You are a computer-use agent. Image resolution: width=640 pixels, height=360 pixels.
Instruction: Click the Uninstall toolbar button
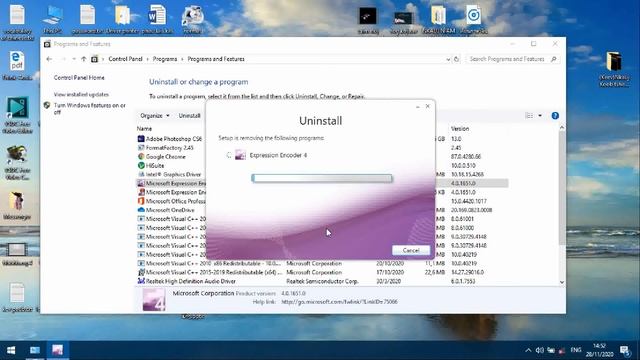(189, 116)
